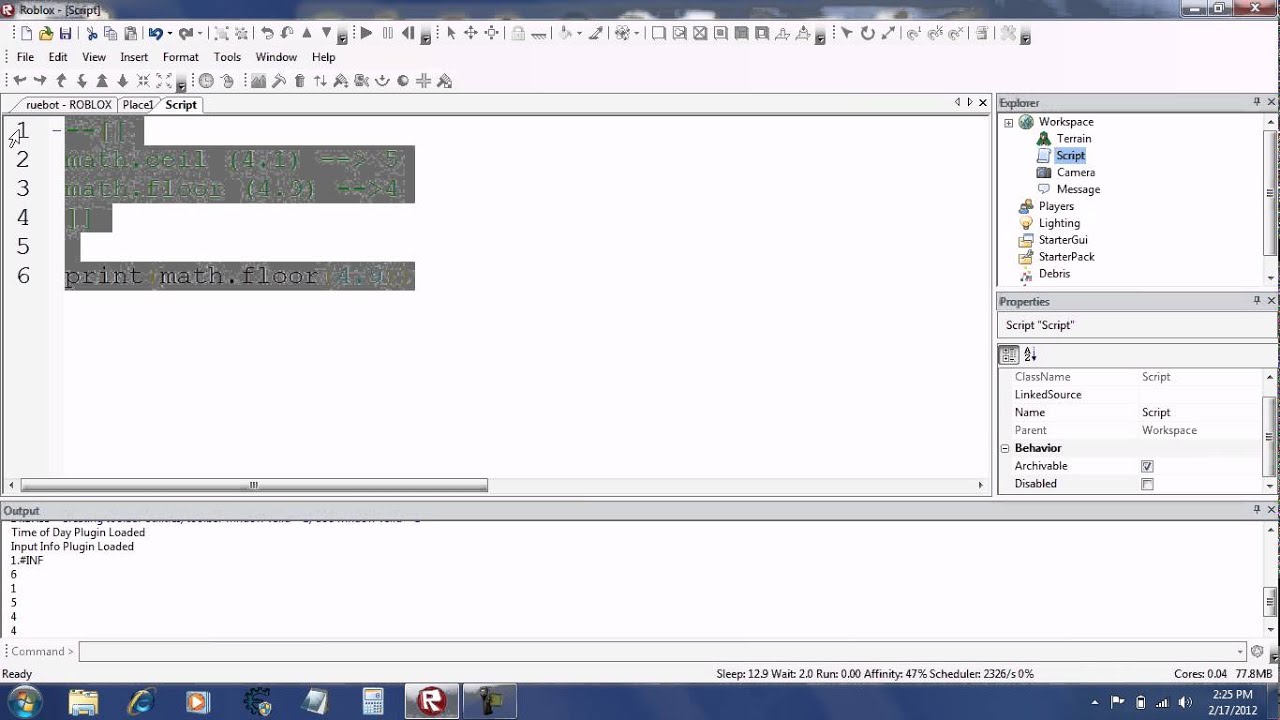Click the crosshair plus tool icon
This screenshot has height=720, width=1280.
[x=423, y=81]
